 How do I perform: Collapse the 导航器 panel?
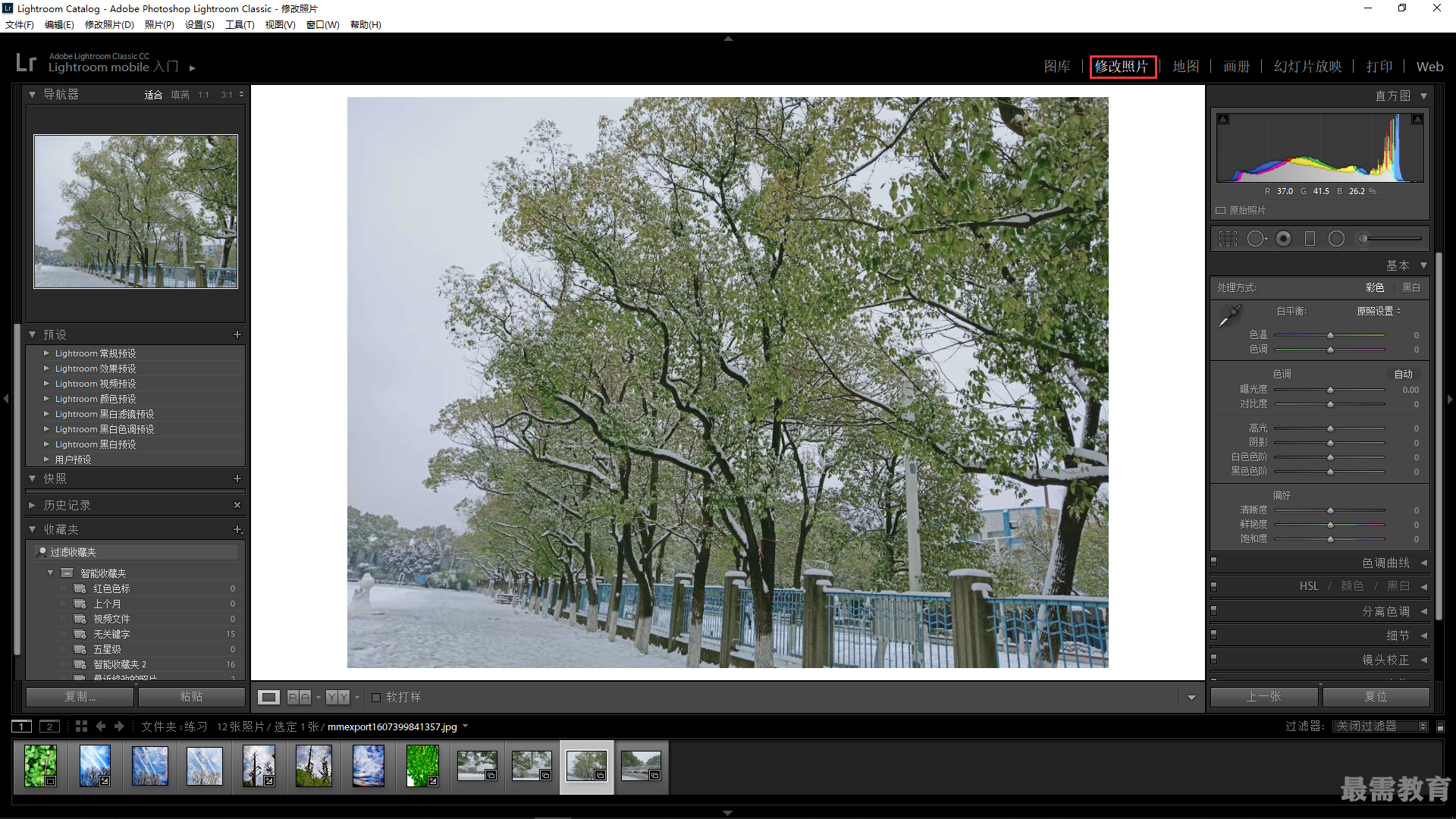[32, 95]
